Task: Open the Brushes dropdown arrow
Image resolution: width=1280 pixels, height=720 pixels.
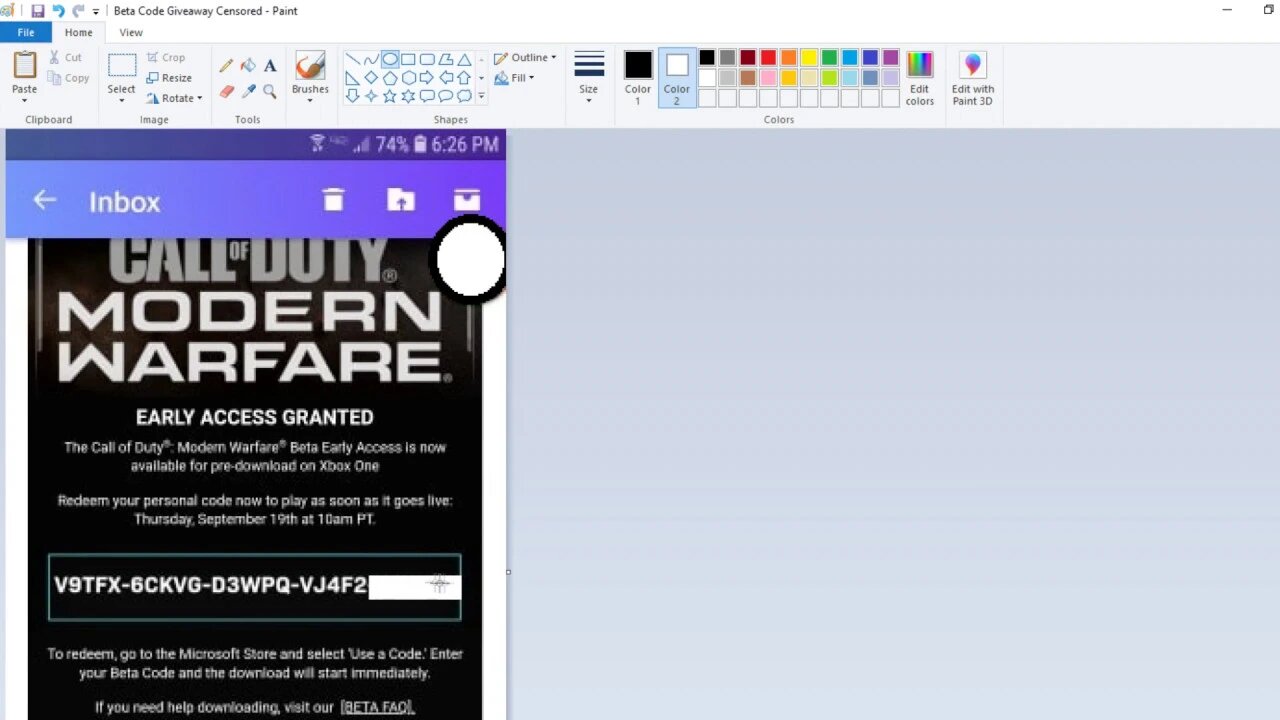Action: coord(310,101)
